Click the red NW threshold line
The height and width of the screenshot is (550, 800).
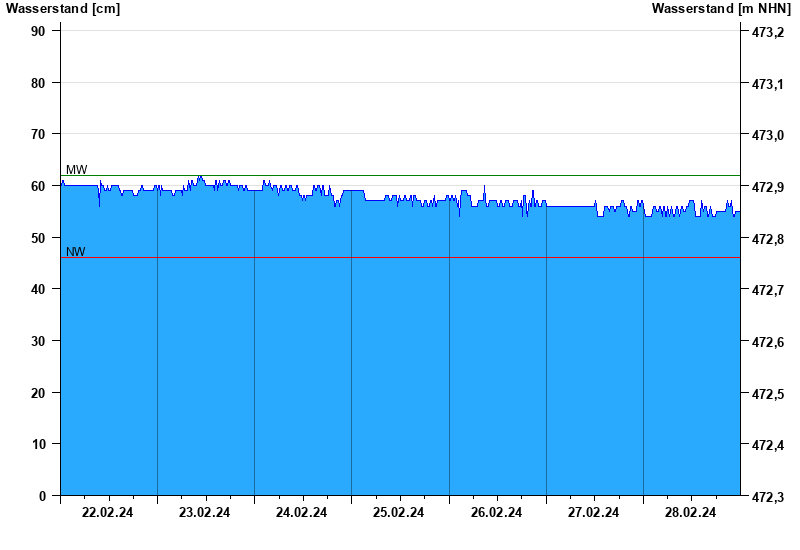coord(401,258)
